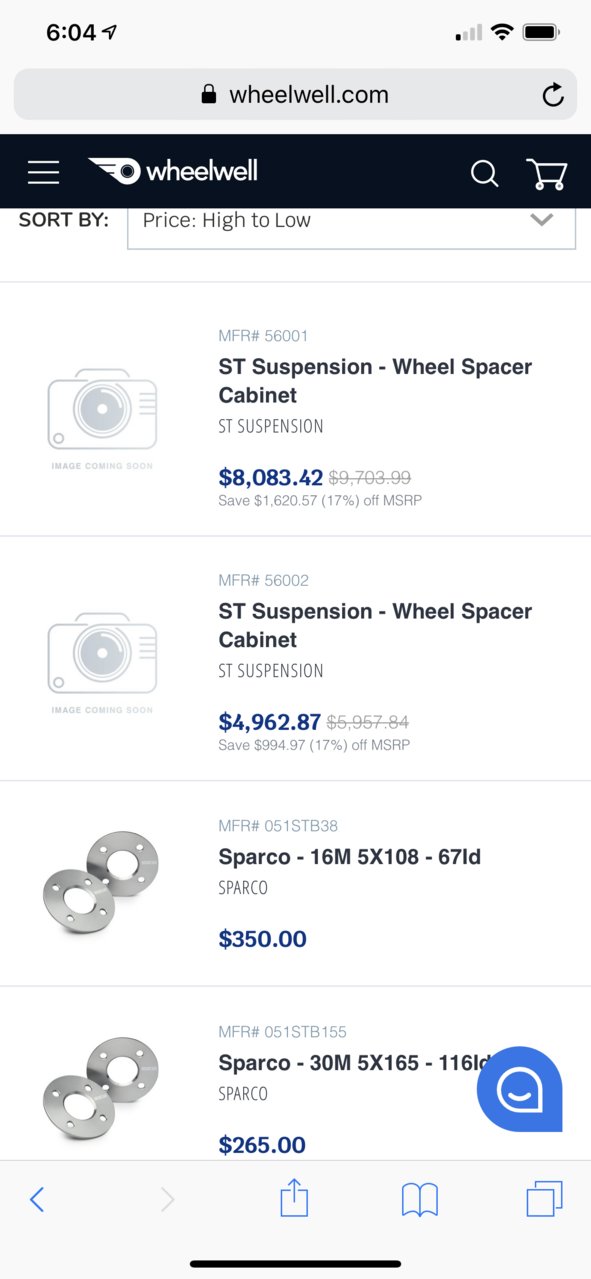The height and width of the screenshot is (1279, 591).
Task: Open the search magnifier icon
Action: pyautogui.click(x=484, y=173)
